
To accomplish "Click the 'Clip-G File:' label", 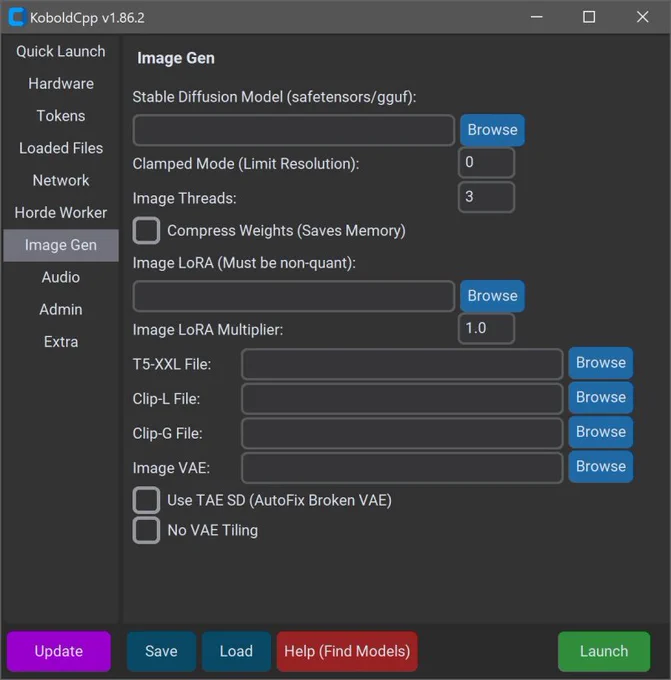I will point(167,434).
